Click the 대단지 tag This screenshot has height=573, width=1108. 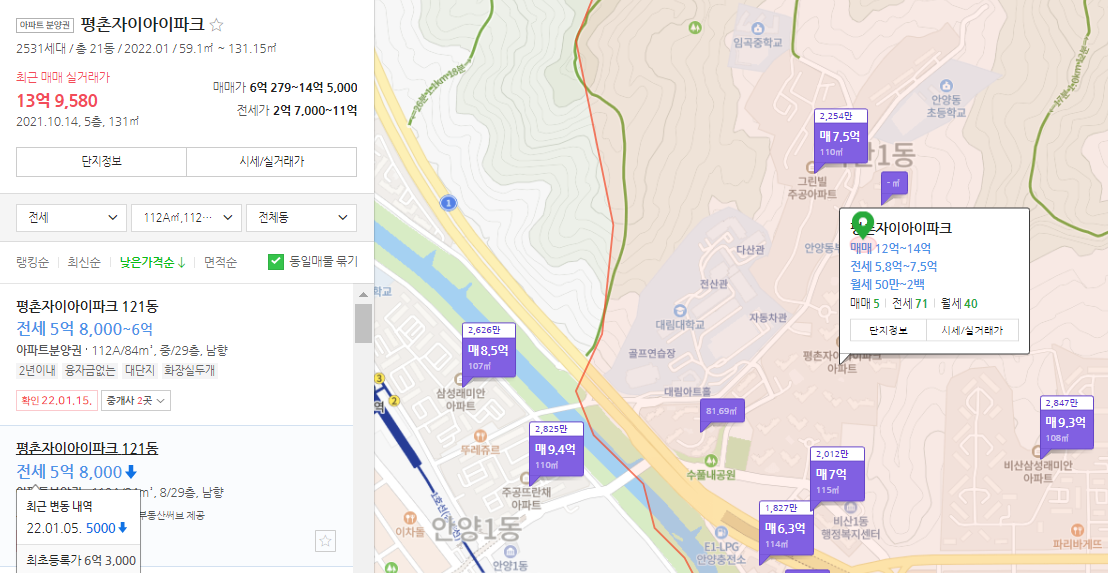(141, 369)
